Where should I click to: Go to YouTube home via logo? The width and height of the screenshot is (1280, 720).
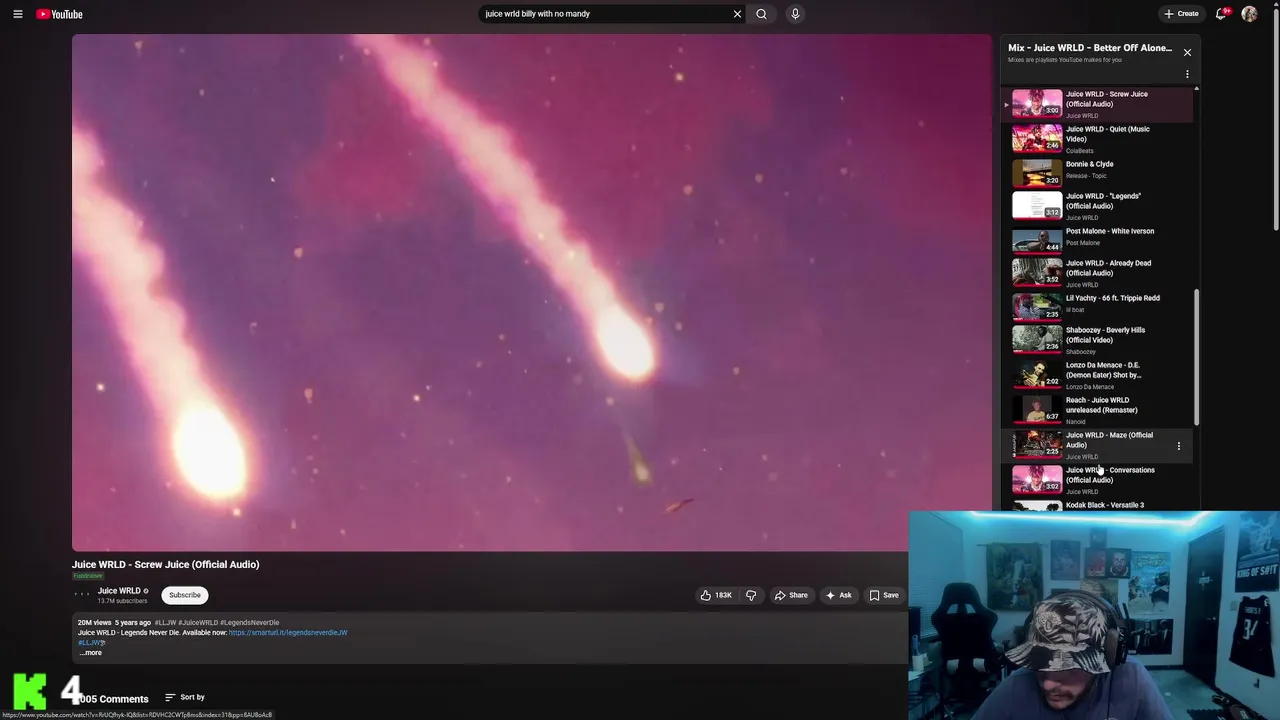60,14
